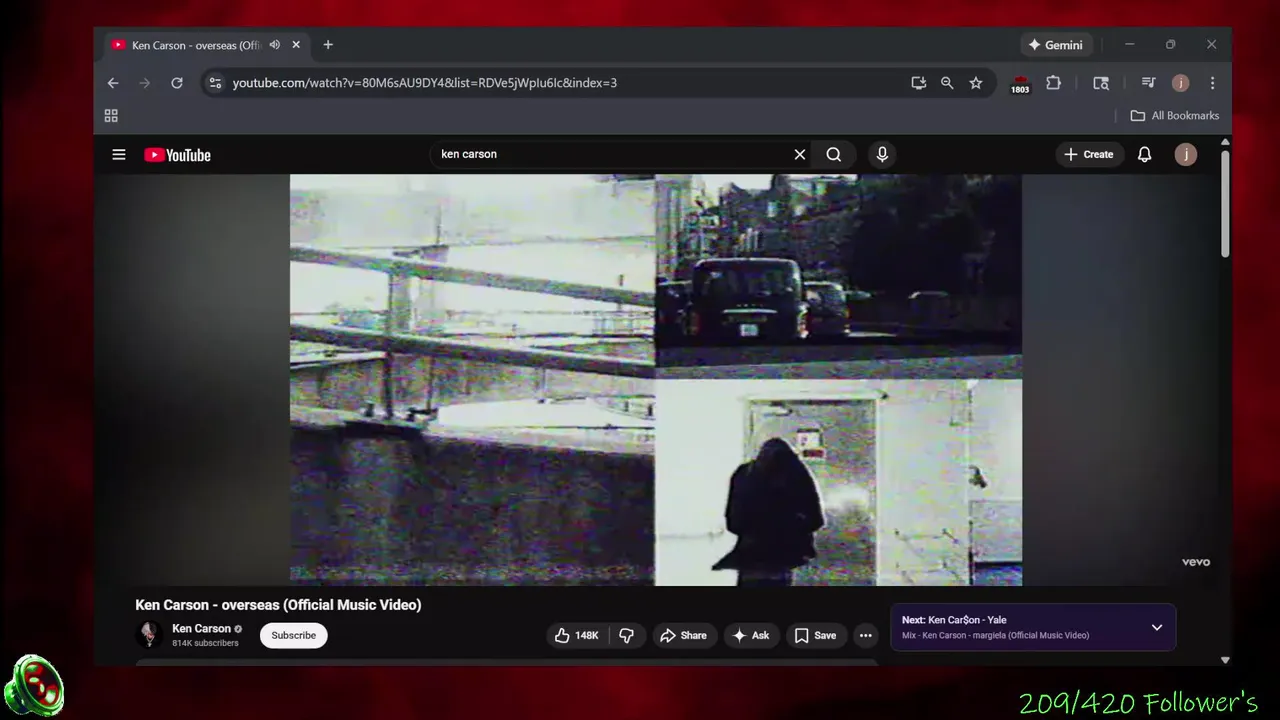Open a new browser tab

point(328,45)
